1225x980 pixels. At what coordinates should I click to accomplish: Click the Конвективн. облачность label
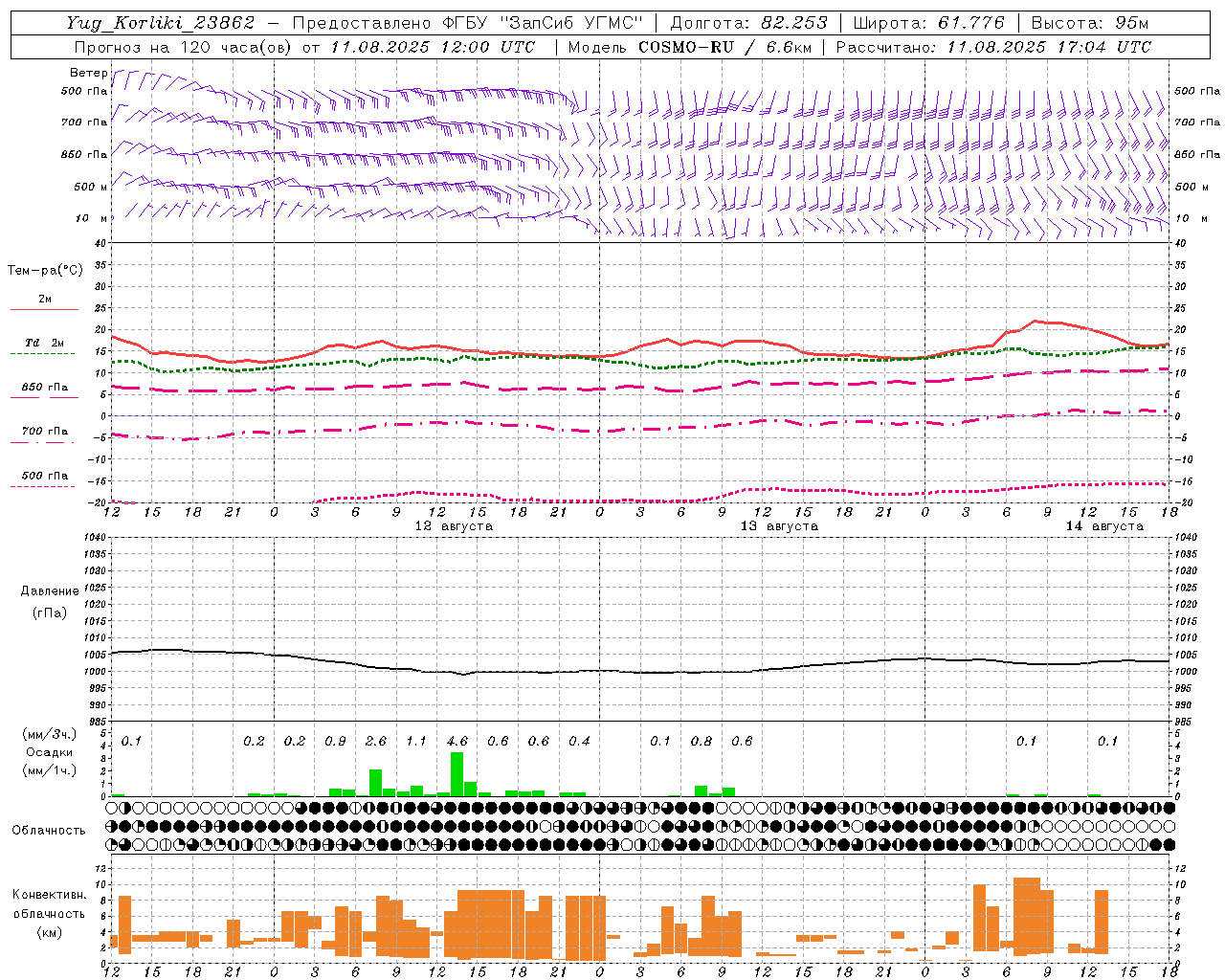(x=49, y=904)
